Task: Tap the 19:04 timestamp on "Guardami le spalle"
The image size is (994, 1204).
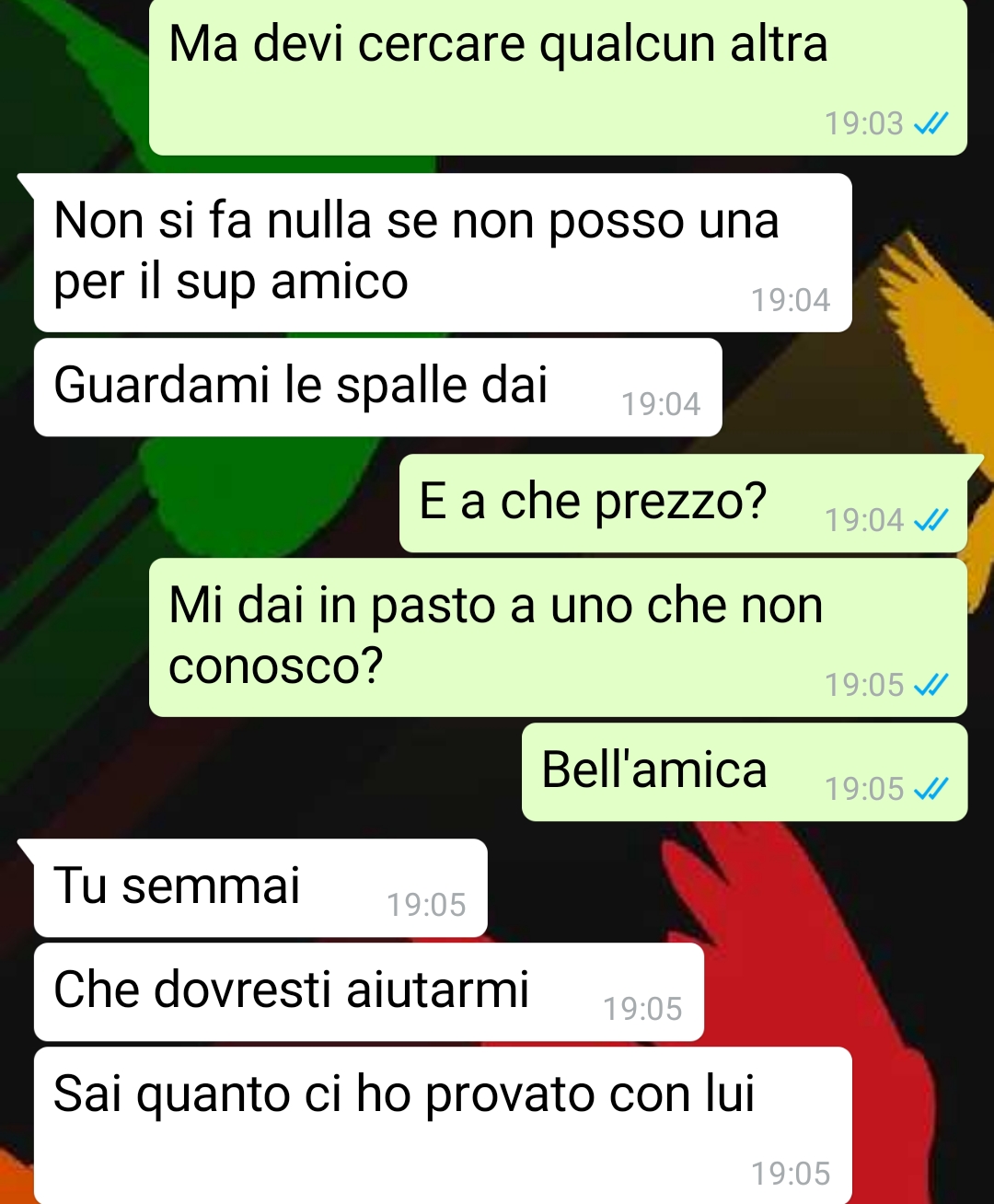Action: coord(661,404)
